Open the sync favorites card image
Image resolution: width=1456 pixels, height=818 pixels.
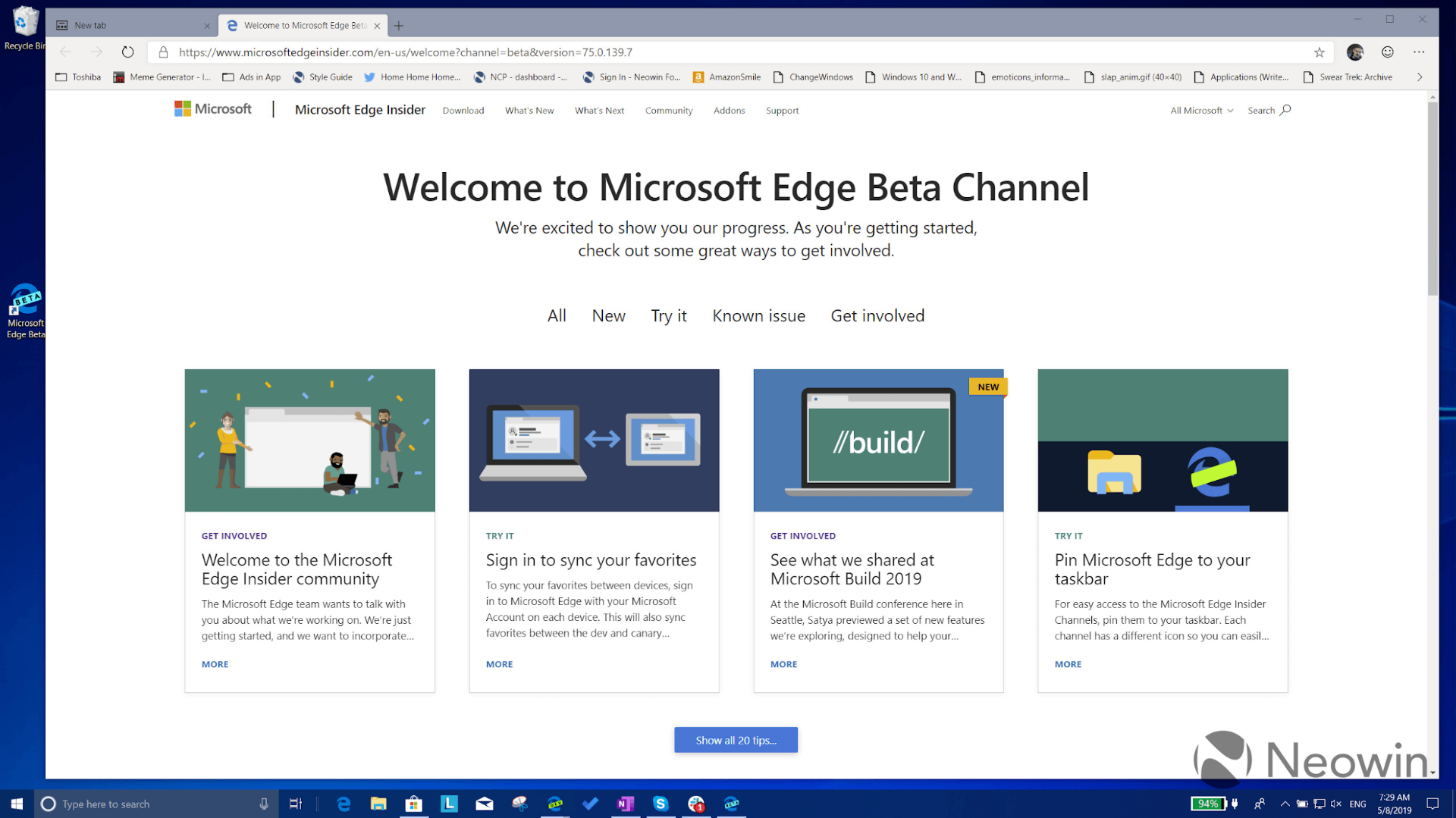pyautogui.click(x=594, y=440)
